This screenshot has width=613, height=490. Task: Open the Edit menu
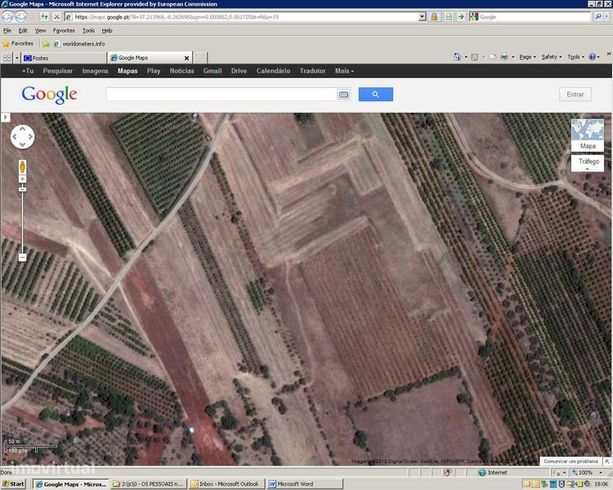23,31
